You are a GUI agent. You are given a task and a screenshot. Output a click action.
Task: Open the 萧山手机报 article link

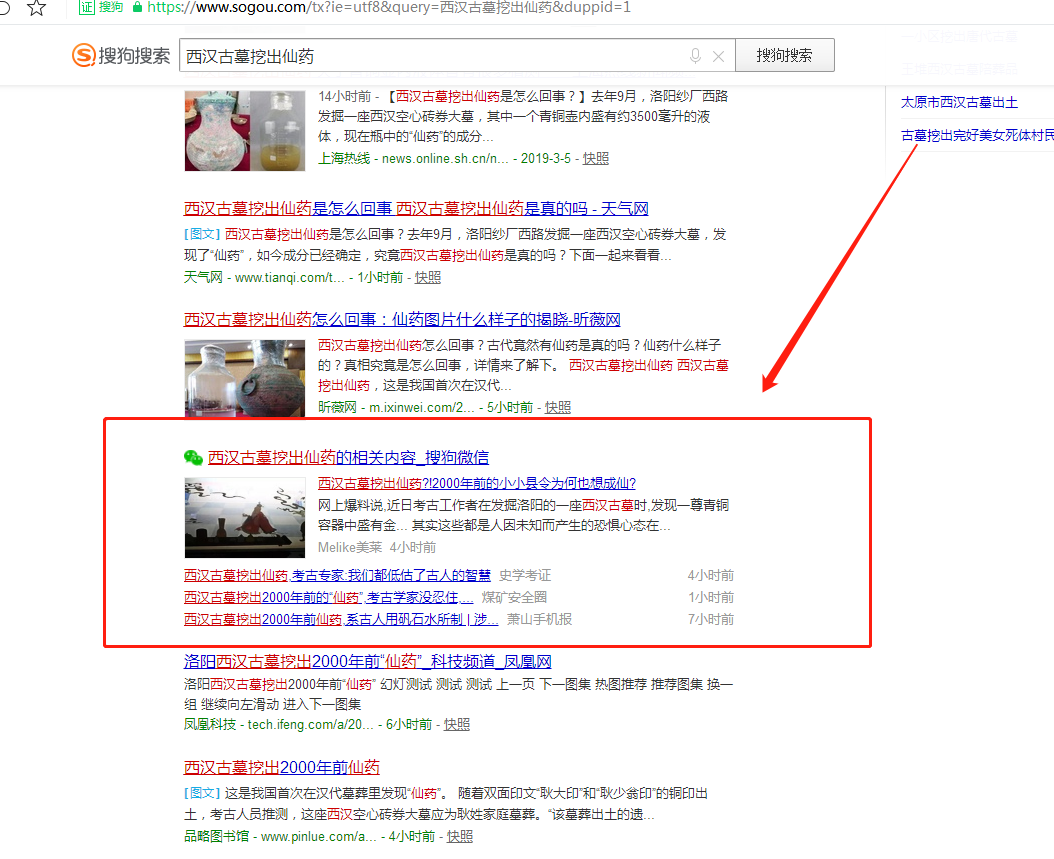pos(341,619)
